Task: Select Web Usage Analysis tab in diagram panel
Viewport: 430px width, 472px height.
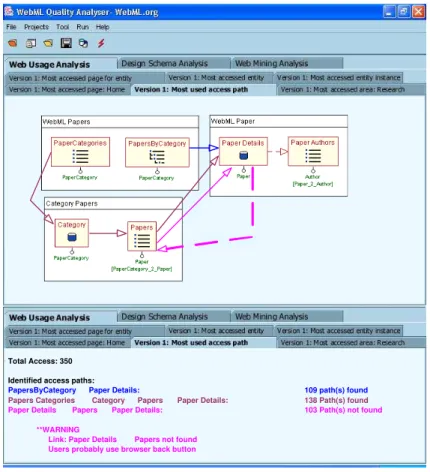Action: pyautogui.click(x=61, y=64)
